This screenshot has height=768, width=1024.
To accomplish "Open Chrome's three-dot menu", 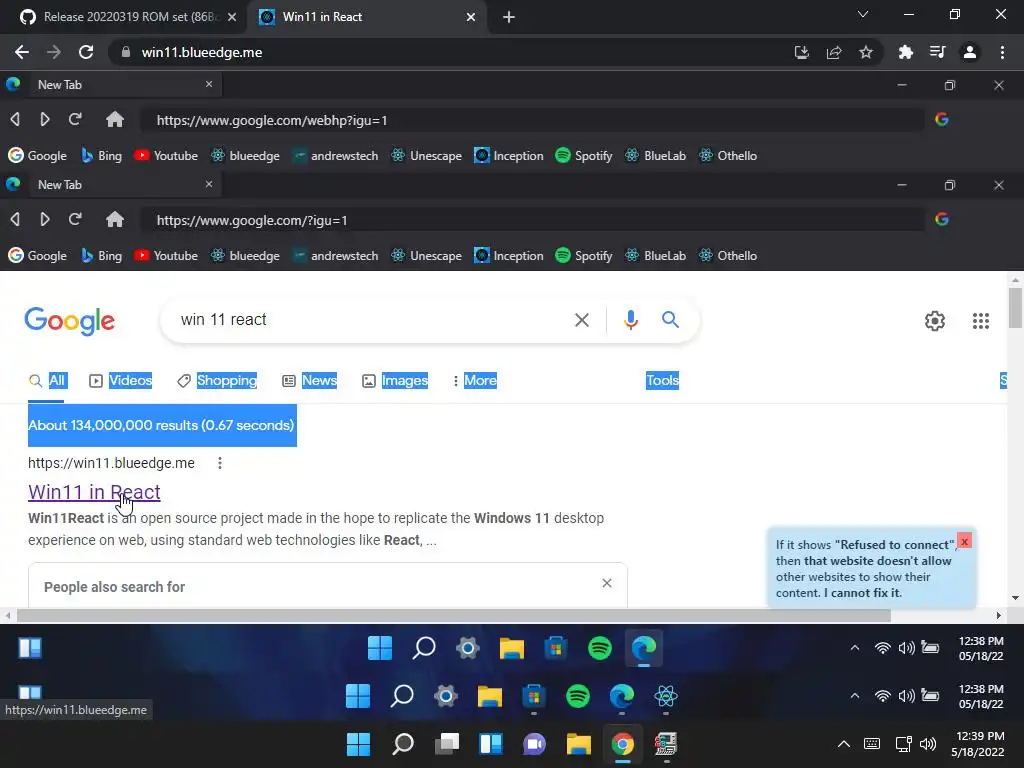I will coord(1002,52).
